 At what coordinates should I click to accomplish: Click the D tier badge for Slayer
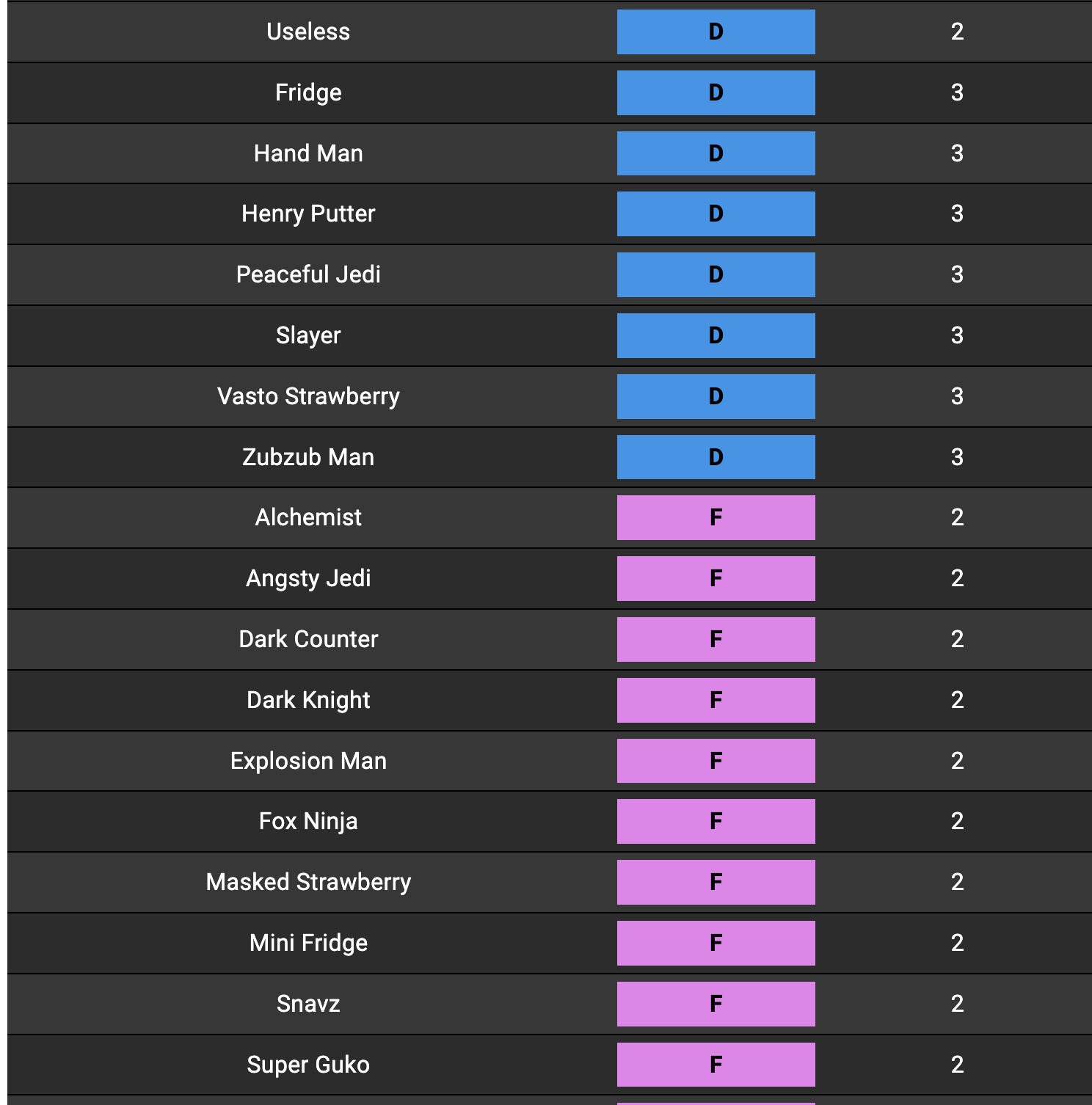tap(716, 335)
